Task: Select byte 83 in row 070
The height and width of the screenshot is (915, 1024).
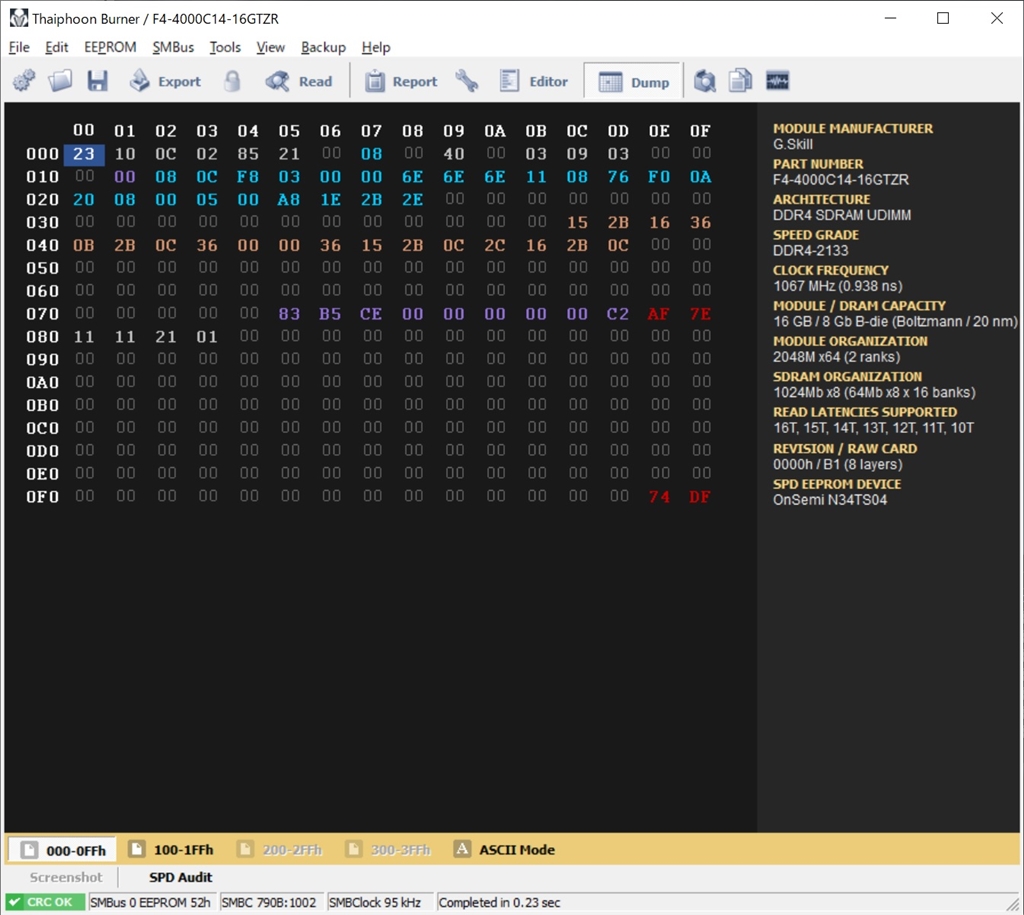Action: [289, 313]
